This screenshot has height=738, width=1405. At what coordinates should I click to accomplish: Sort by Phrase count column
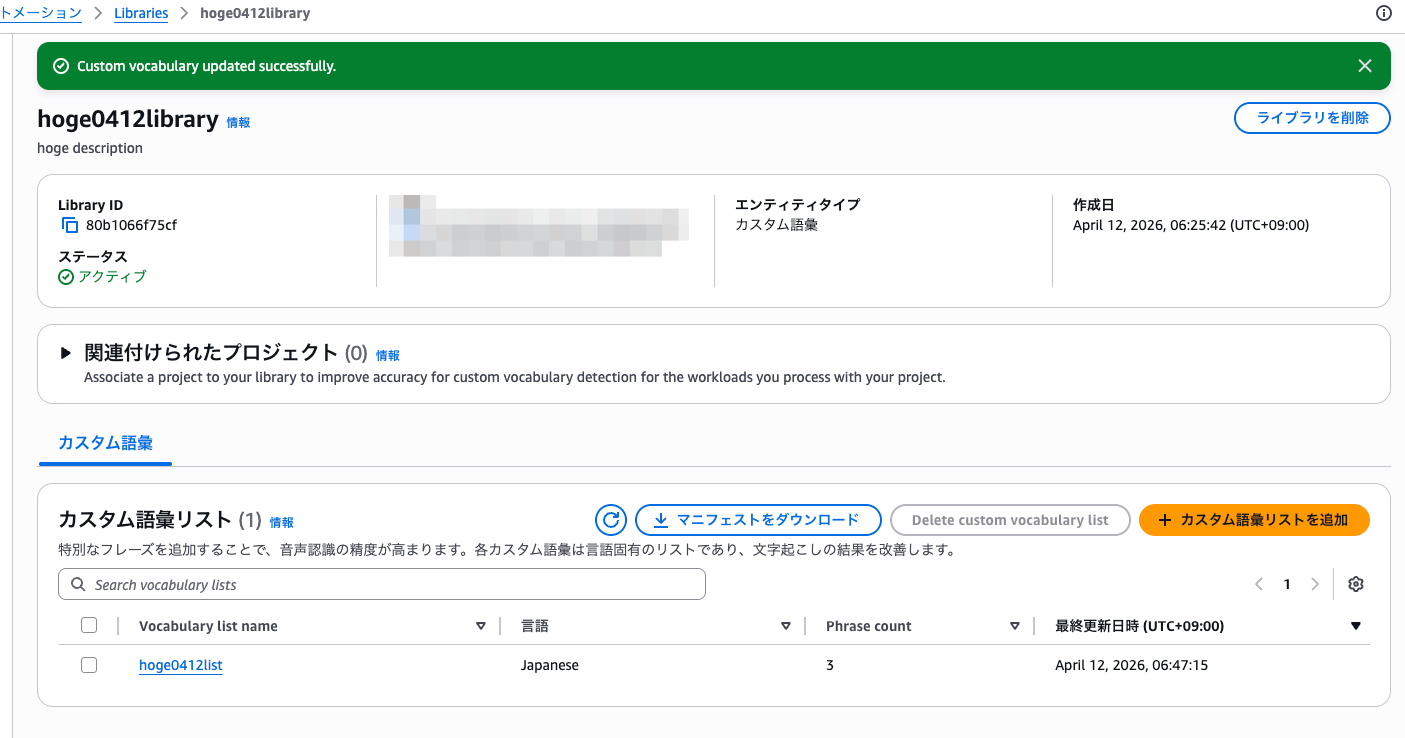coord(1015,626)
